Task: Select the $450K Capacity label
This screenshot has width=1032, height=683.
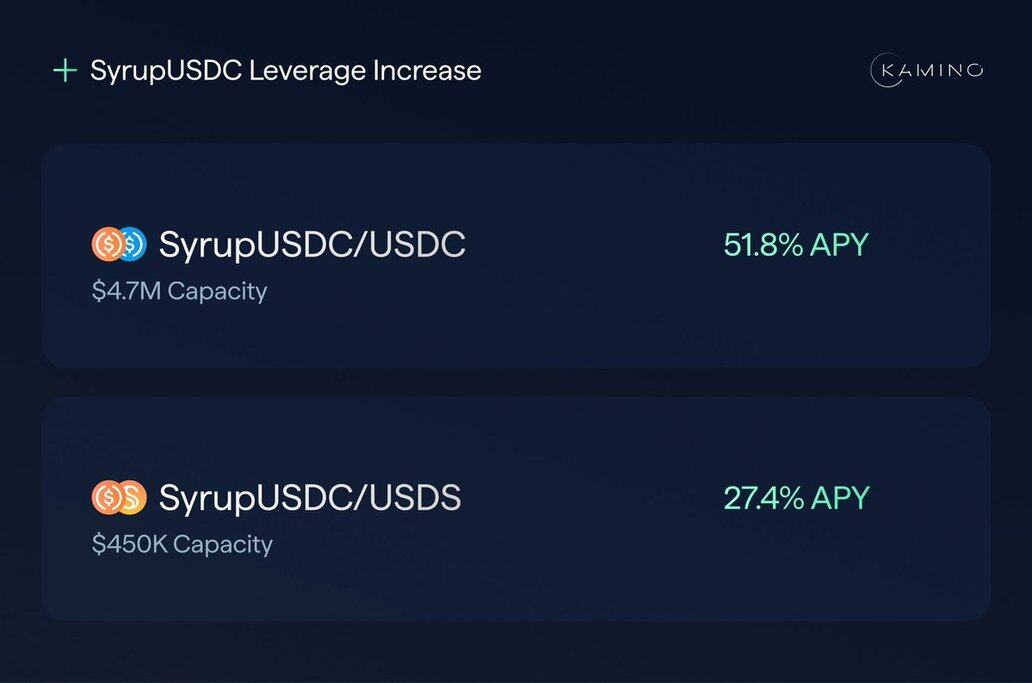Action: coord(182,544)
